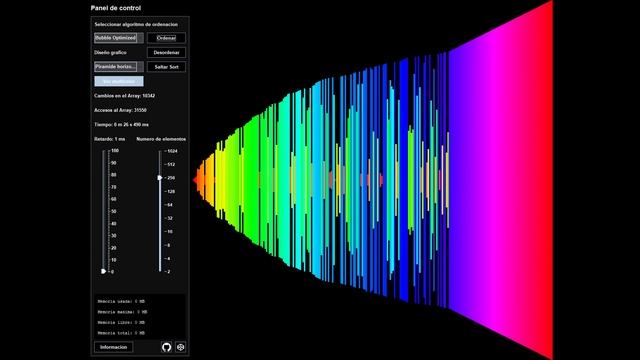The height and width of the screenshot is (360, 640).
Task: Click the light blue button below the design dropdown
Action: (119, 81)
